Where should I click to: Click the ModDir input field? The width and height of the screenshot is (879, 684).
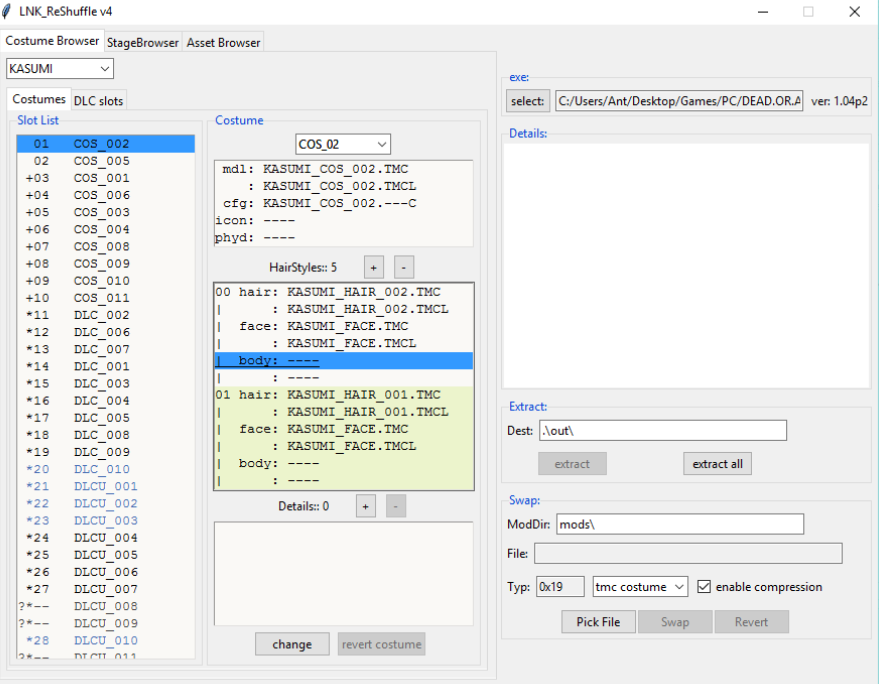[x=679, y=524]
